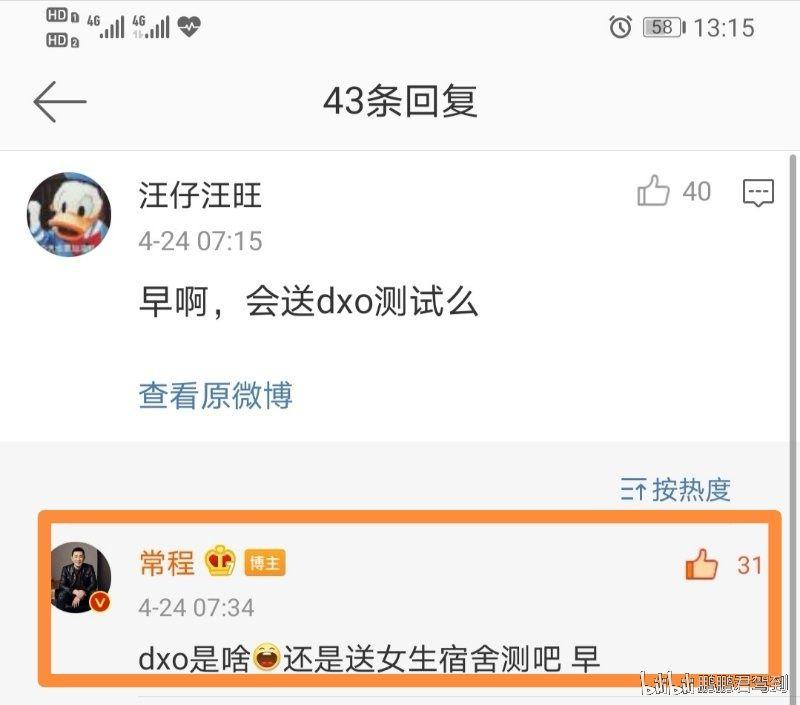Open the 查看原微博 link
The height and width of the screenshot is (705, 800).
coord(216,395)
